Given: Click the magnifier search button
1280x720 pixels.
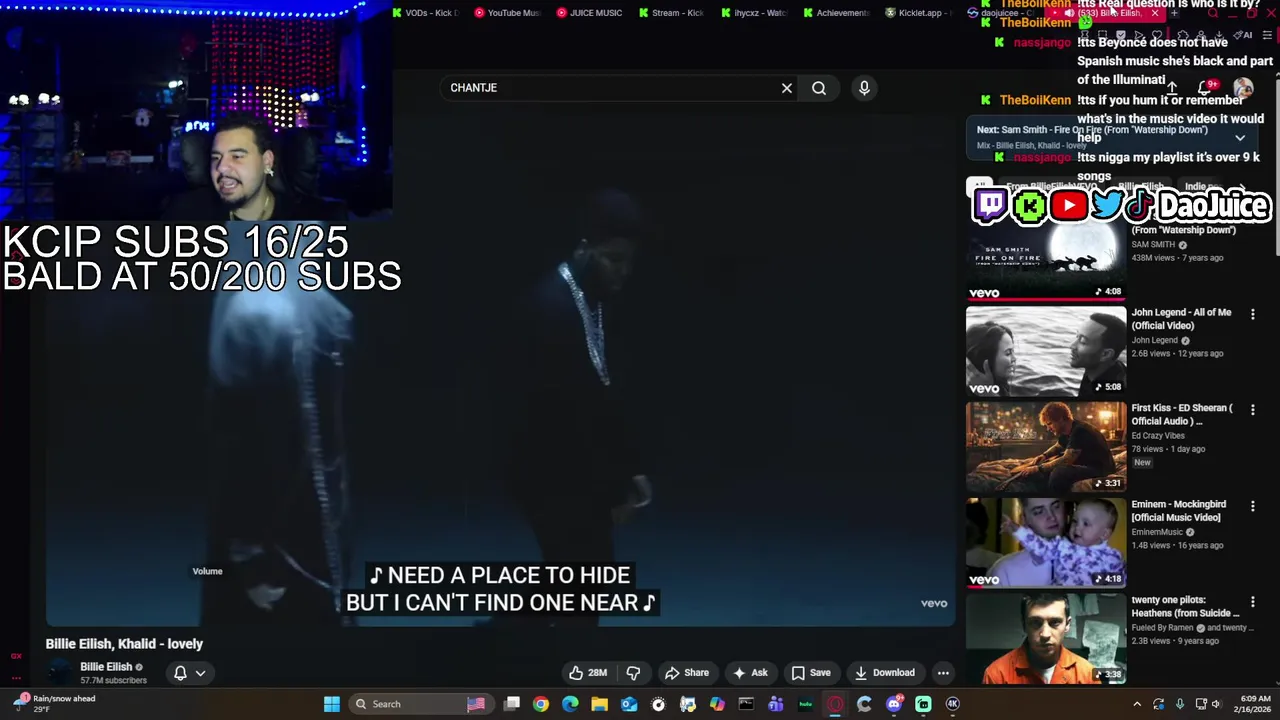Looking at the screenshot, I should [x=819, y=88].
